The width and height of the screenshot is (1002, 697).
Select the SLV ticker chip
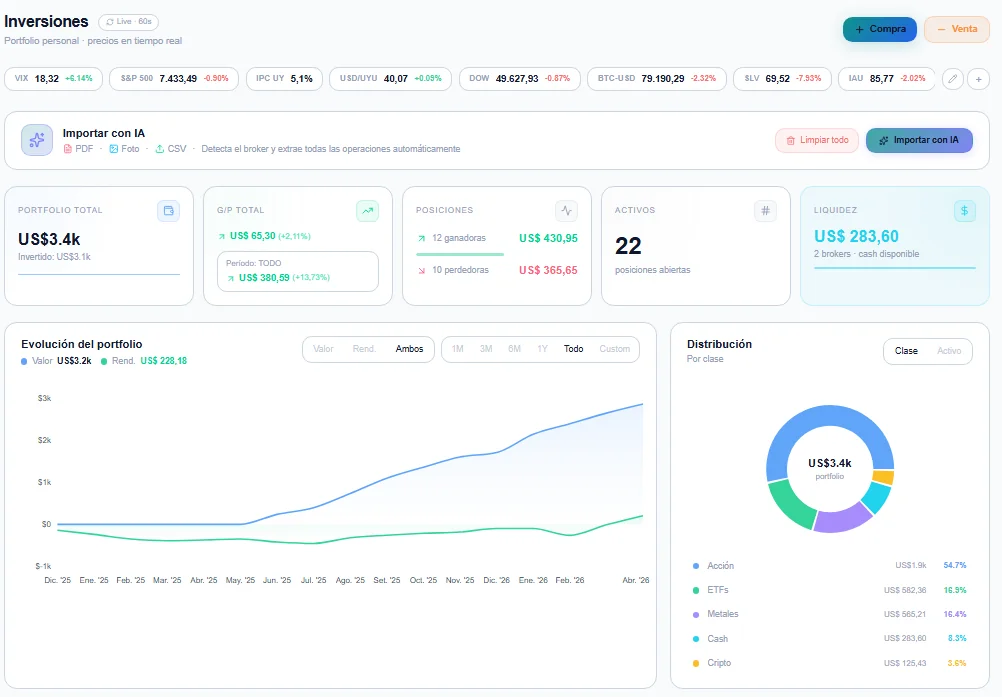(x=782, y=79)
